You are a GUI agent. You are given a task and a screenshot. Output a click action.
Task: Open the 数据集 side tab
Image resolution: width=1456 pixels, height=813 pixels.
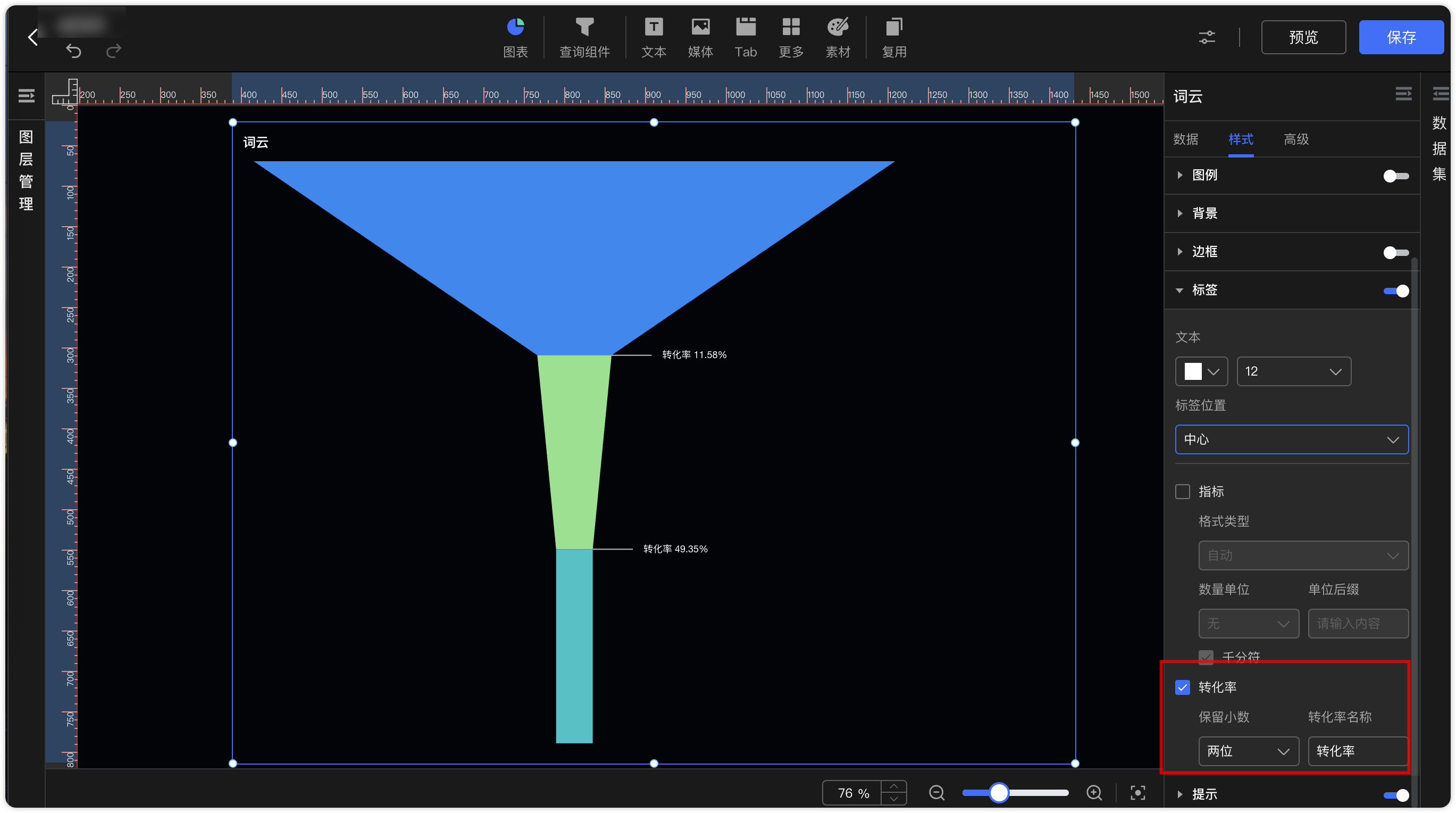click(x=1439, y=148)
